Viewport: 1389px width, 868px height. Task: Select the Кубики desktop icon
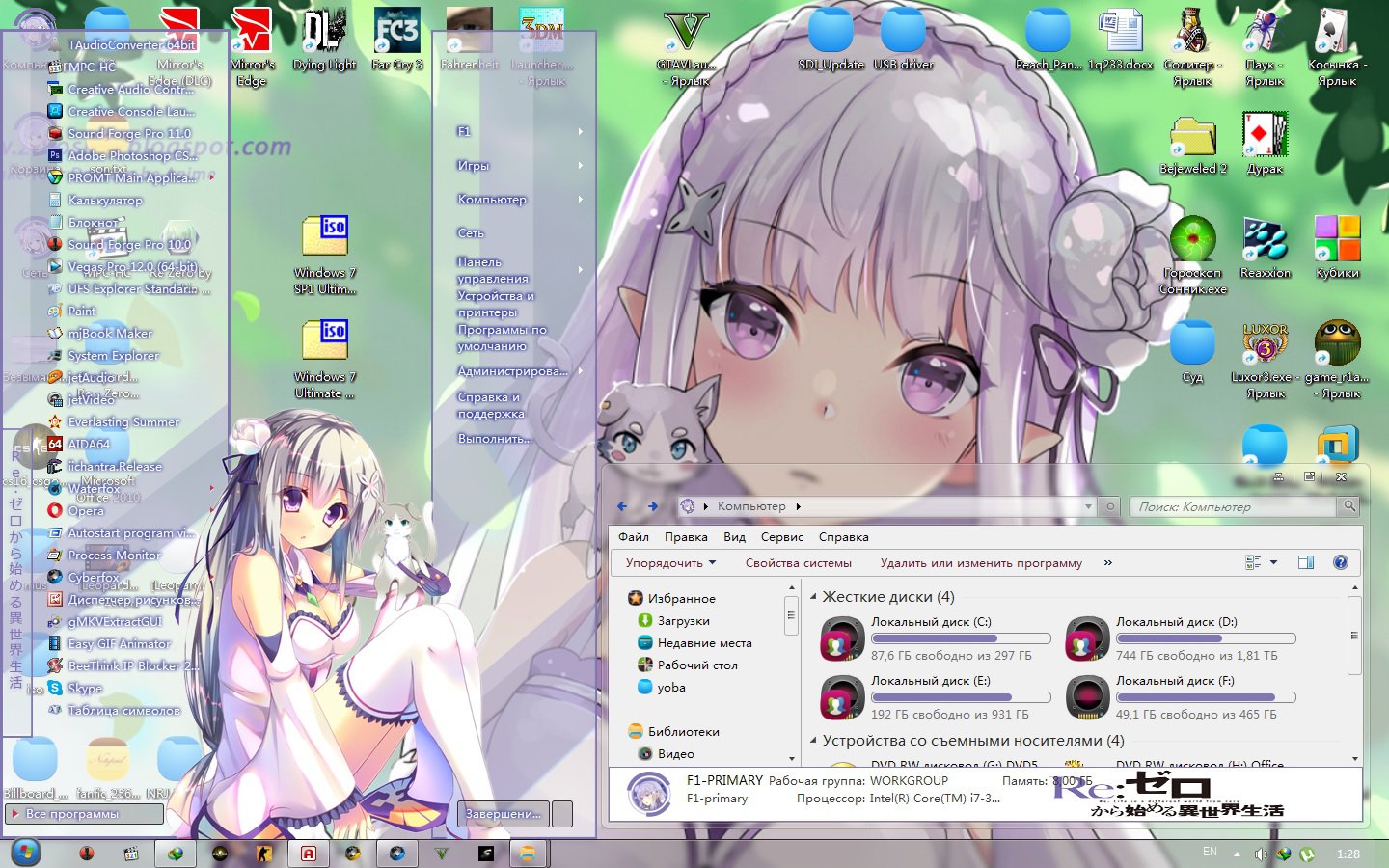[x=1337, y=248]
